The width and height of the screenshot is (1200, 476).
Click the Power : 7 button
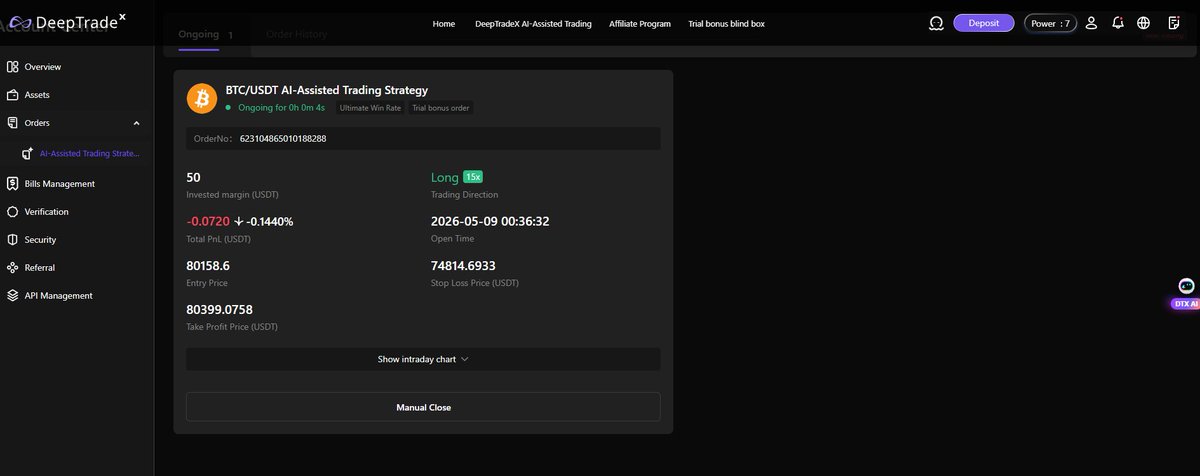[1050, 23]
